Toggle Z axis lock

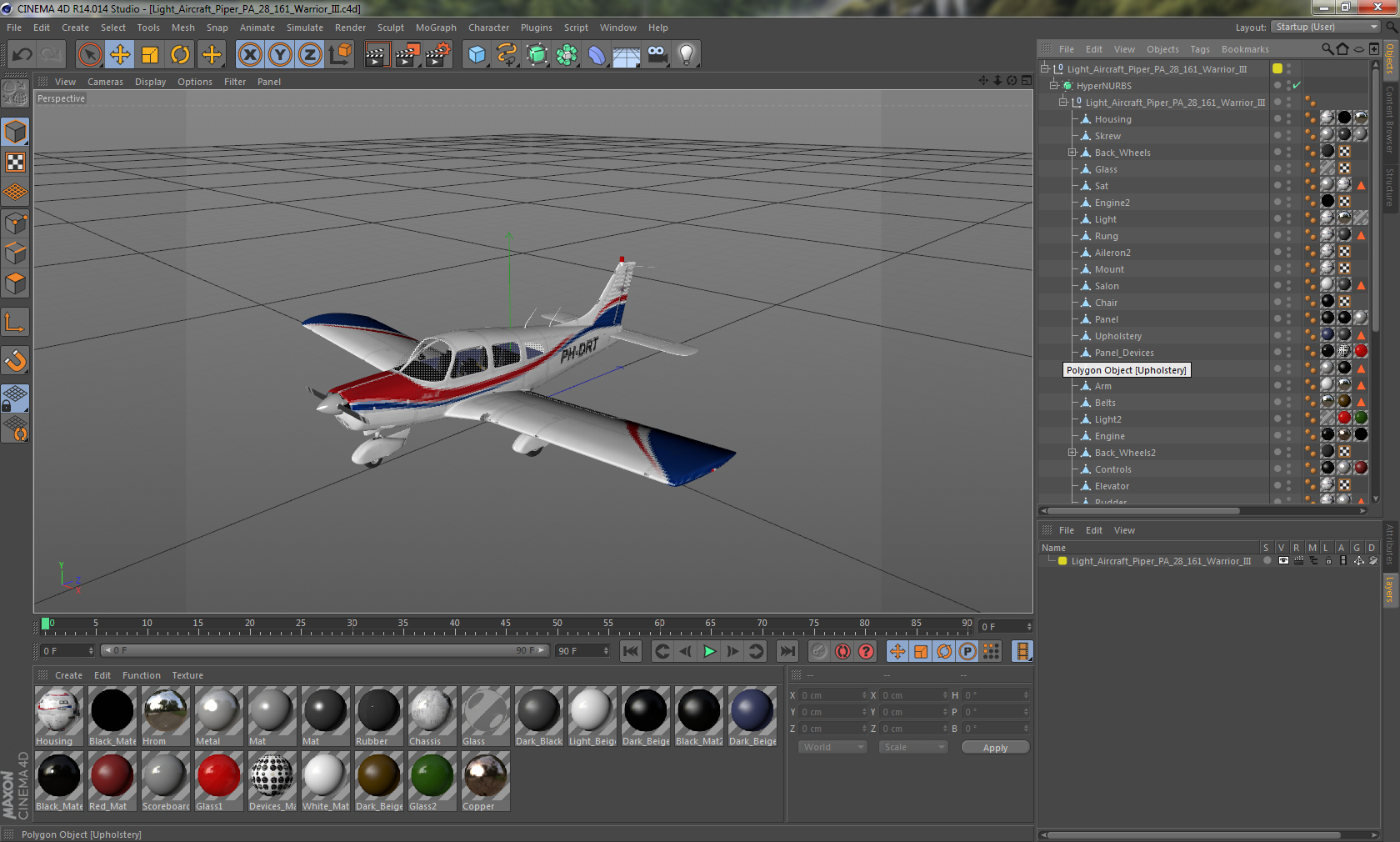[x=310, y=55]
